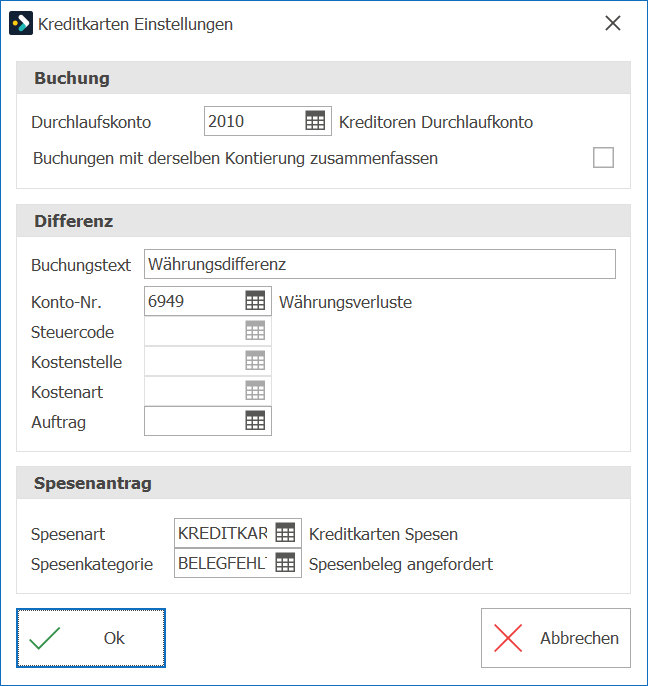Click the Kreditkarten Spesen description text

383,534
